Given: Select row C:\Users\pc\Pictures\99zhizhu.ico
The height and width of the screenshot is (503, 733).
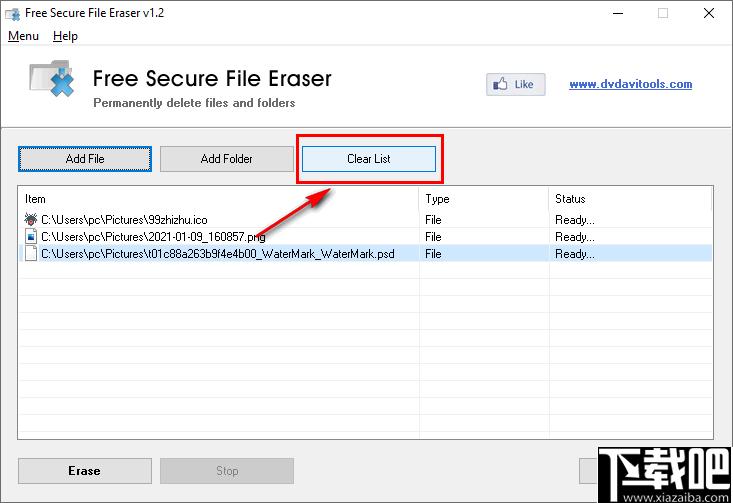Looking at the screenshot, I should [x=366, y=219].
